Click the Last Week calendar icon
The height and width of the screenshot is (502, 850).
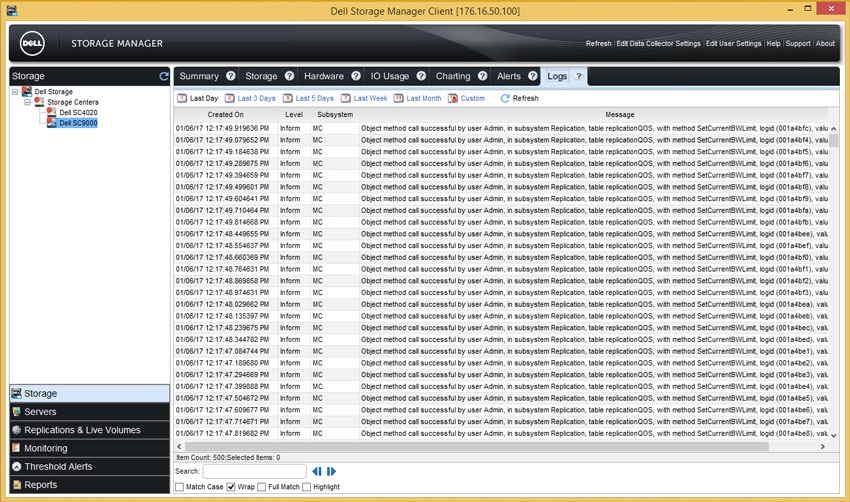[346, 98]
